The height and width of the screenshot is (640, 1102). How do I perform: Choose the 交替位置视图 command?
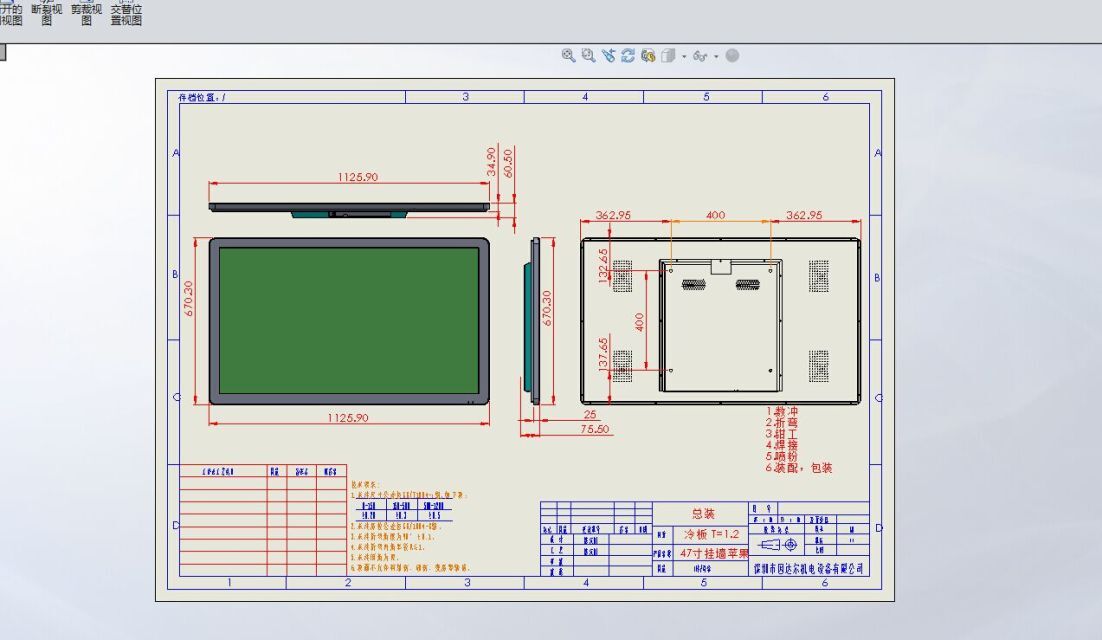(126, 14)
